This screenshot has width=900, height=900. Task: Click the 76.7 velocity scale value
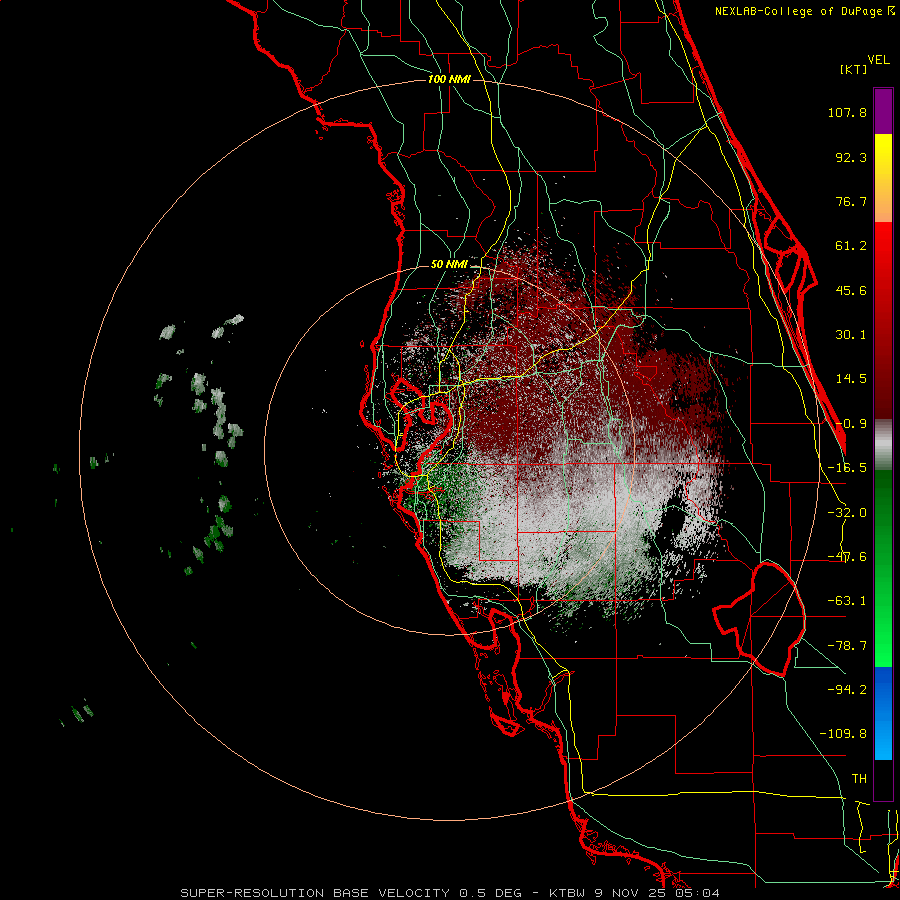(851, 201)
